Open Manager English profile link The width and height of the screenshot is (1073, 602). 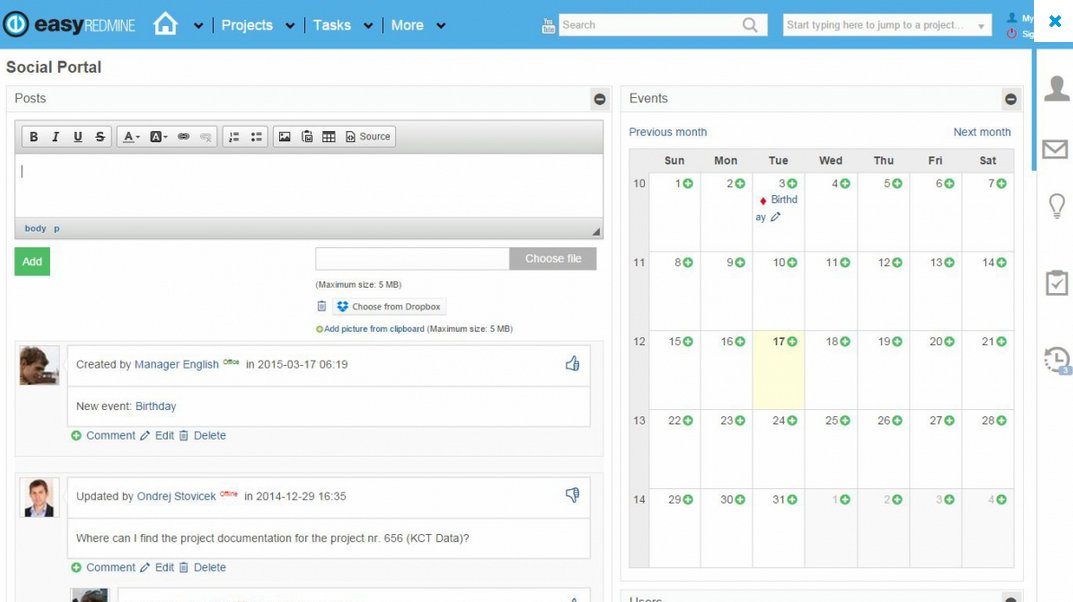[x=177, y=365]
